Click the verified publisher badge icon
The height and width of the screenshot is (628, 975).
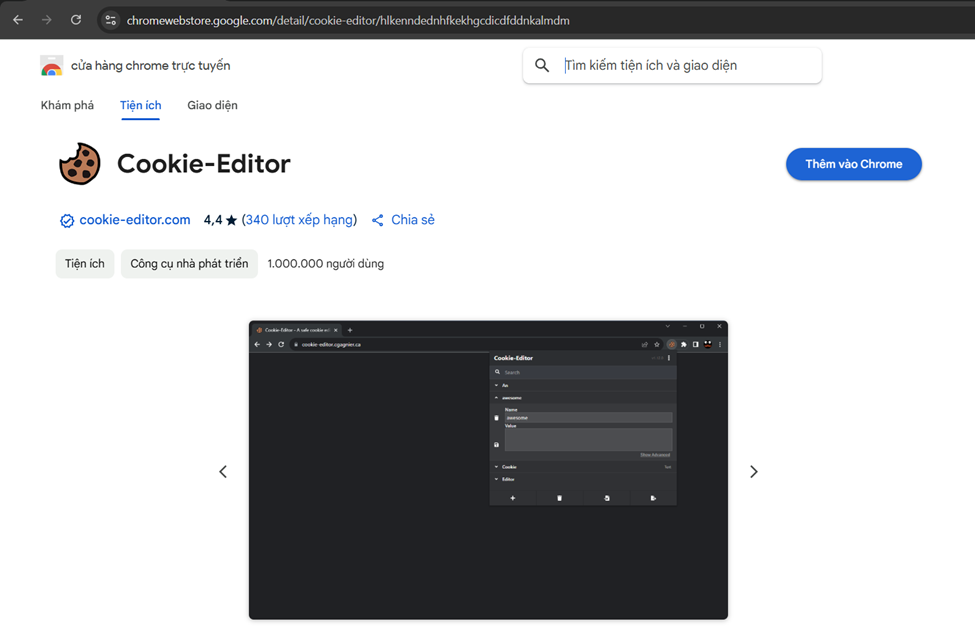pos(67,220)
